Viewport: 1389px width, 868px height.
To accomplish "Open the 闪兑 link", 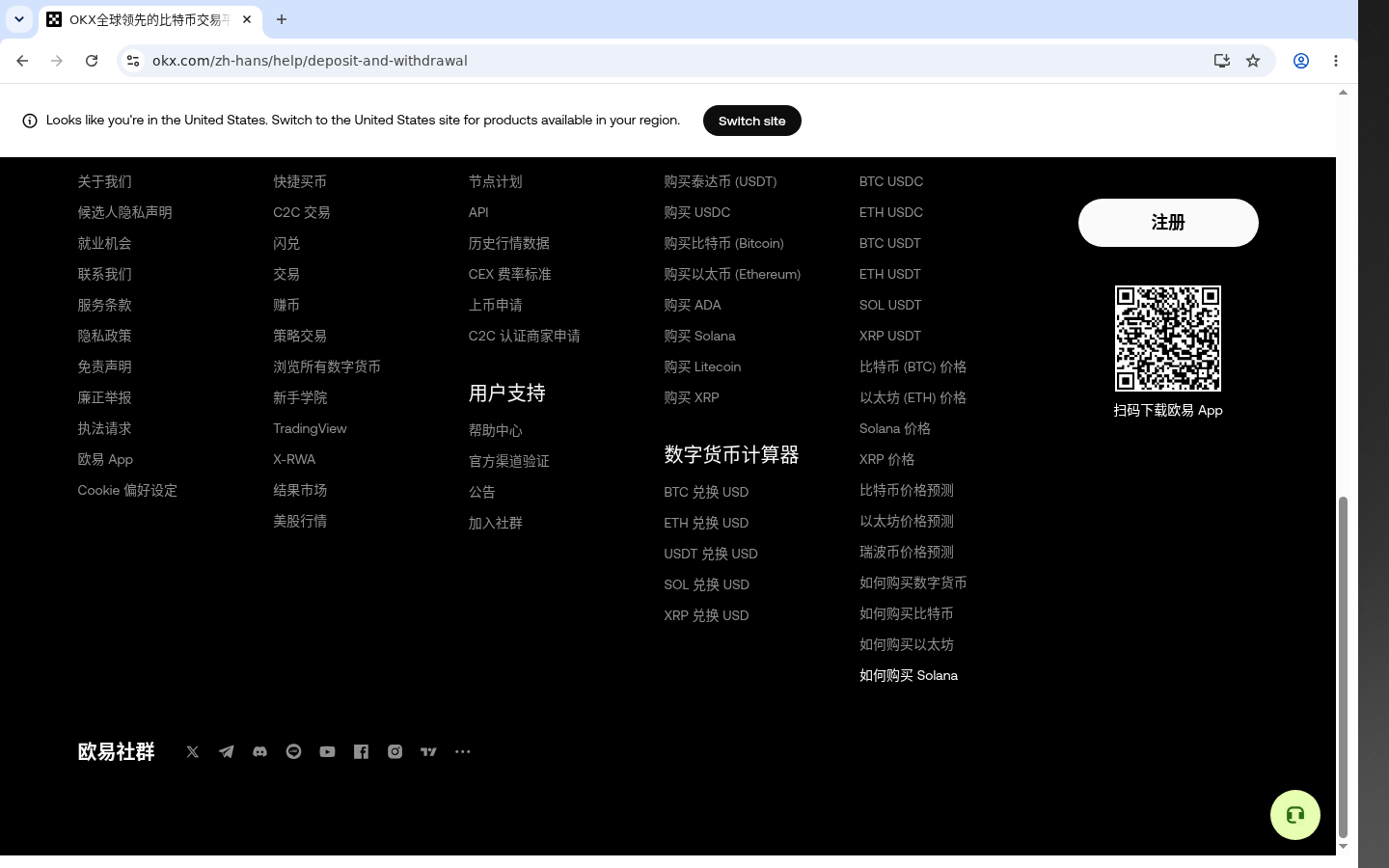I will pos(286,243).
